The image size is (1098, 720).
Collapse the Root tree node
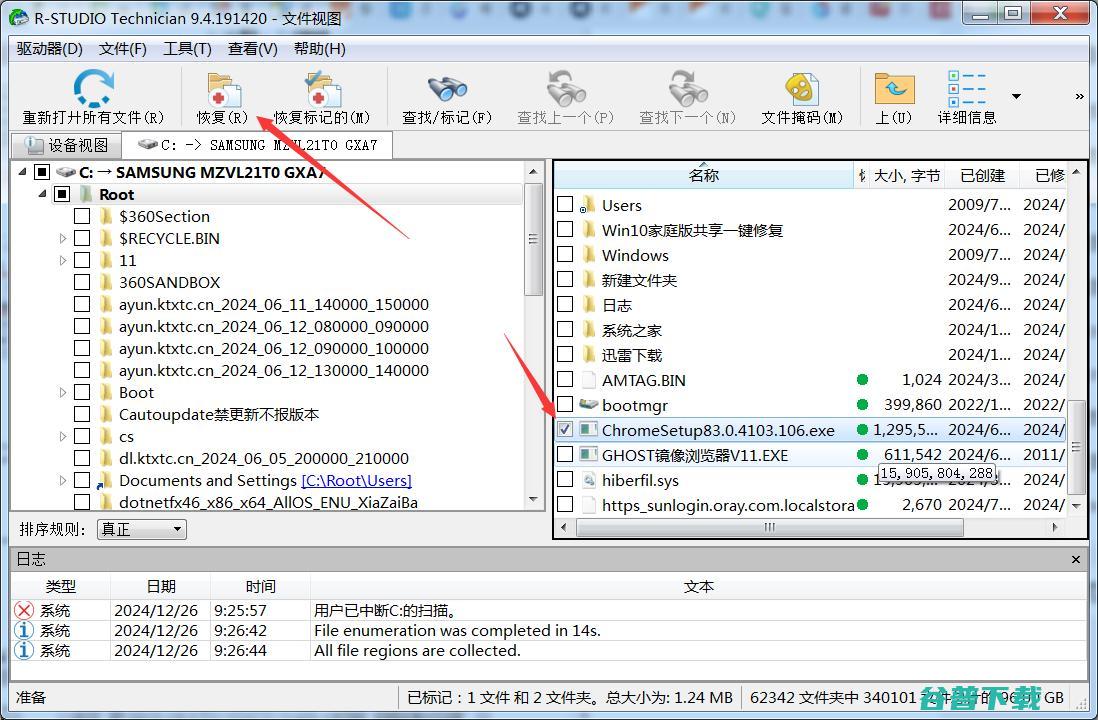coord(43,194)
